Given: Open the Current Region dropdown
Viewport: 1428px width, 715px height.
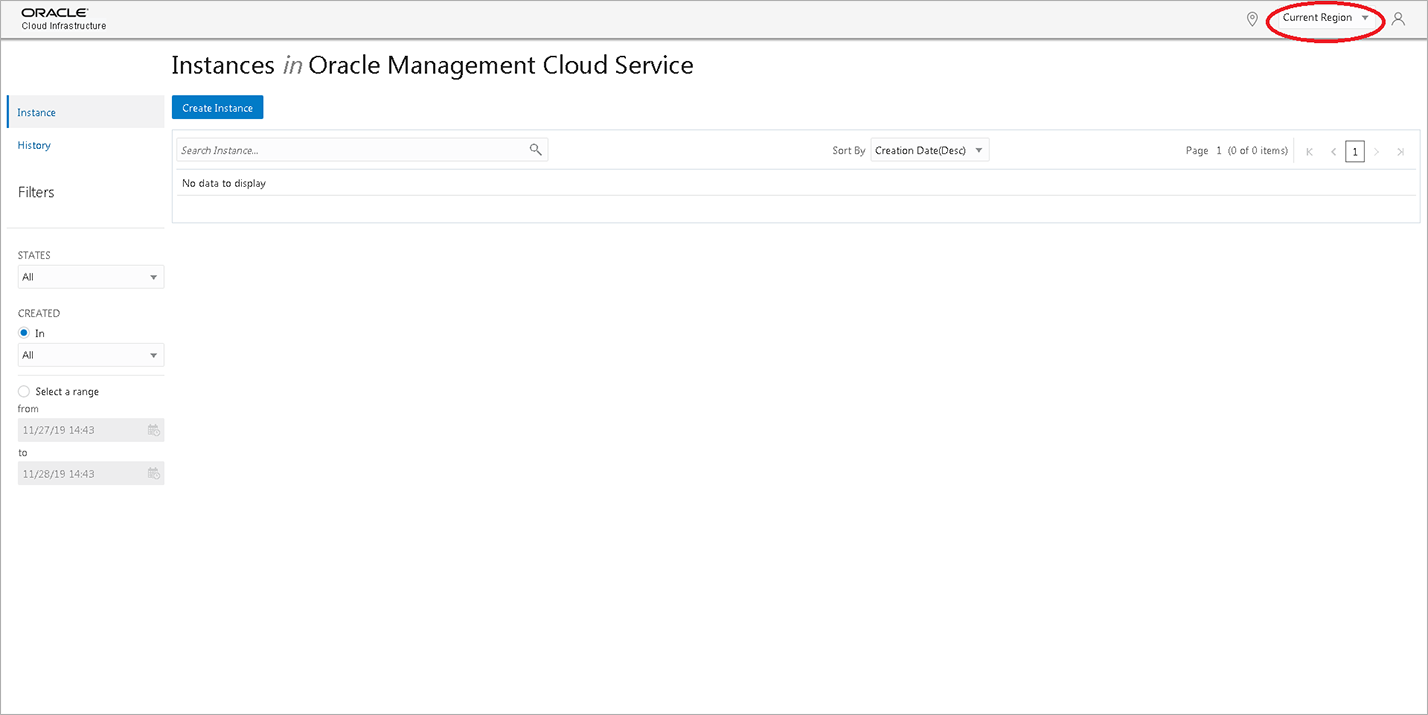Looking at the screenshot, I should click(x=1326, y=18).
